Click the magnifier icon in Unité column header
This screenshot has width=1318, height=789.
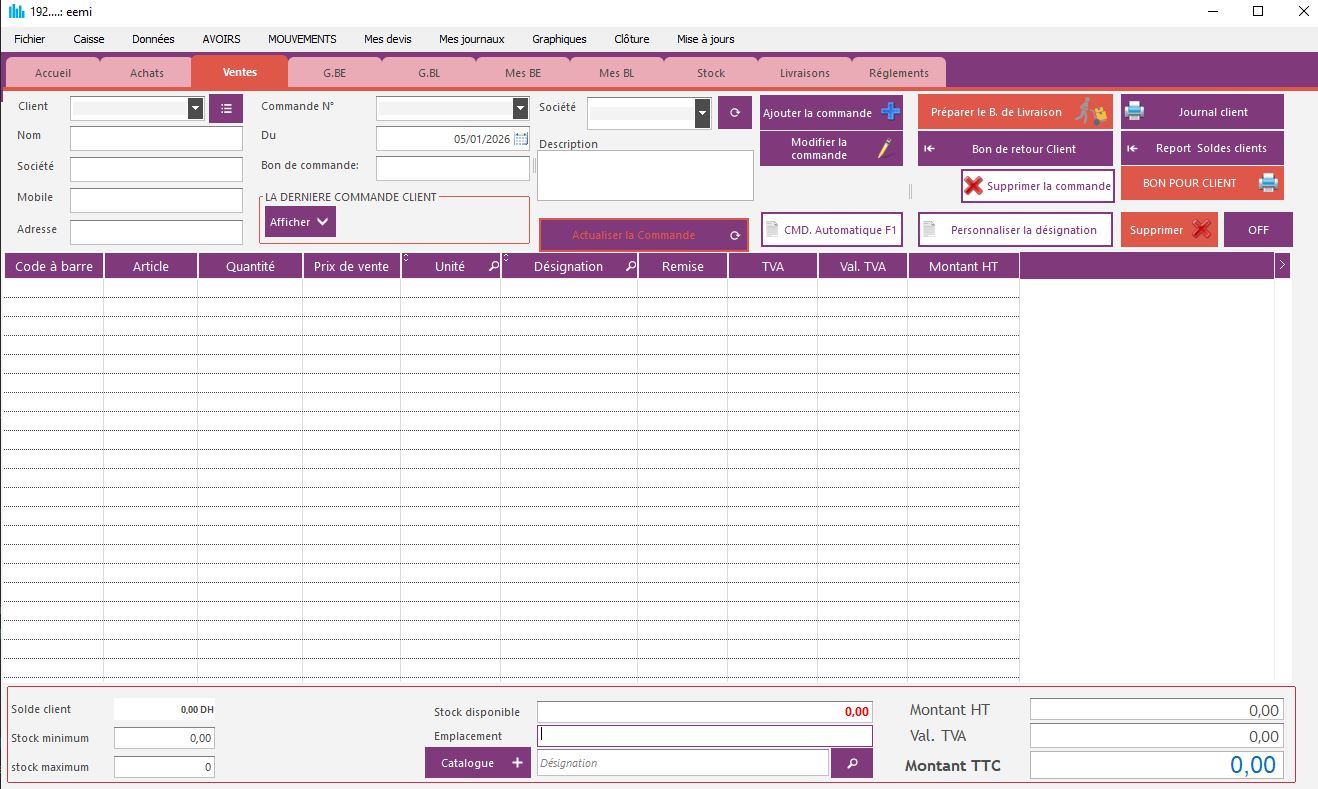(494, 267)
